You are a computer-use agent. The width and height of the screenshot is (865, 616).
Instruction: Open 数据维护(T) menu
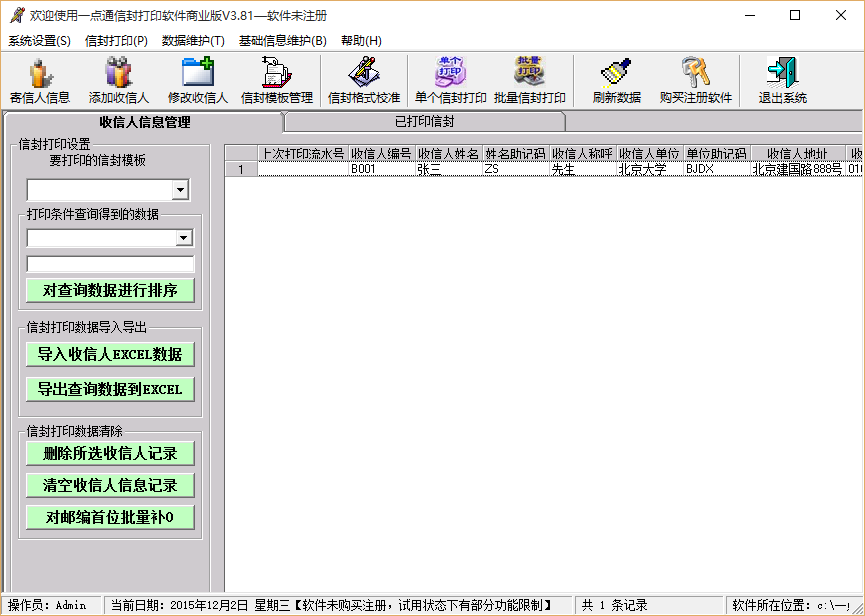pos(193,41)
